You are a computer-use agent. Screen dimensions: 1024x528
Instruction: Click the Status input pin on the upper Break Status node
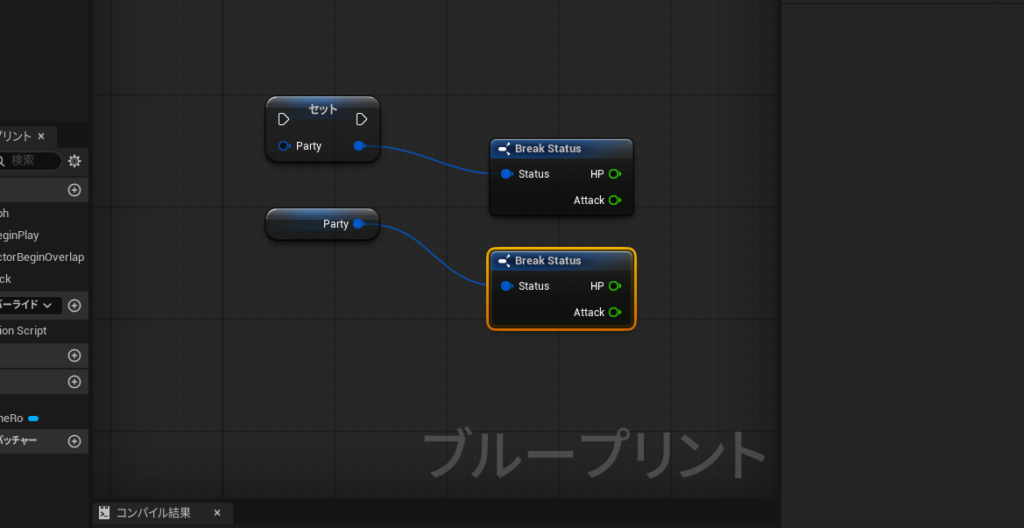[507, 174]
